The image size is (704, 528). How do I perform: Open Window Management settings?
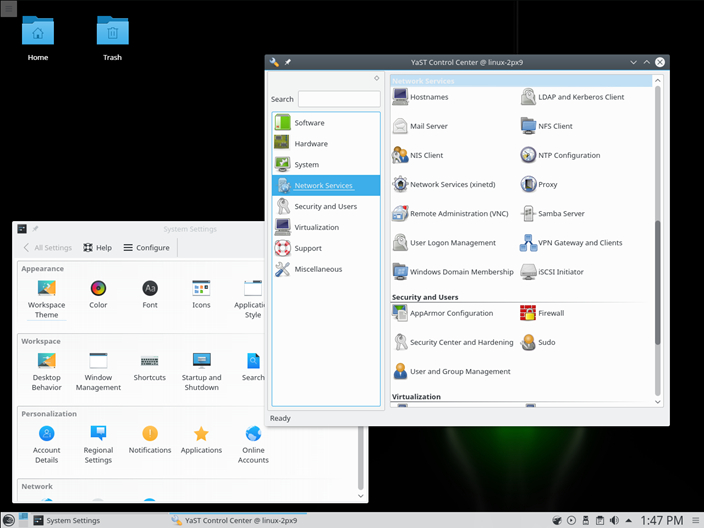click(x=98, y=372)
